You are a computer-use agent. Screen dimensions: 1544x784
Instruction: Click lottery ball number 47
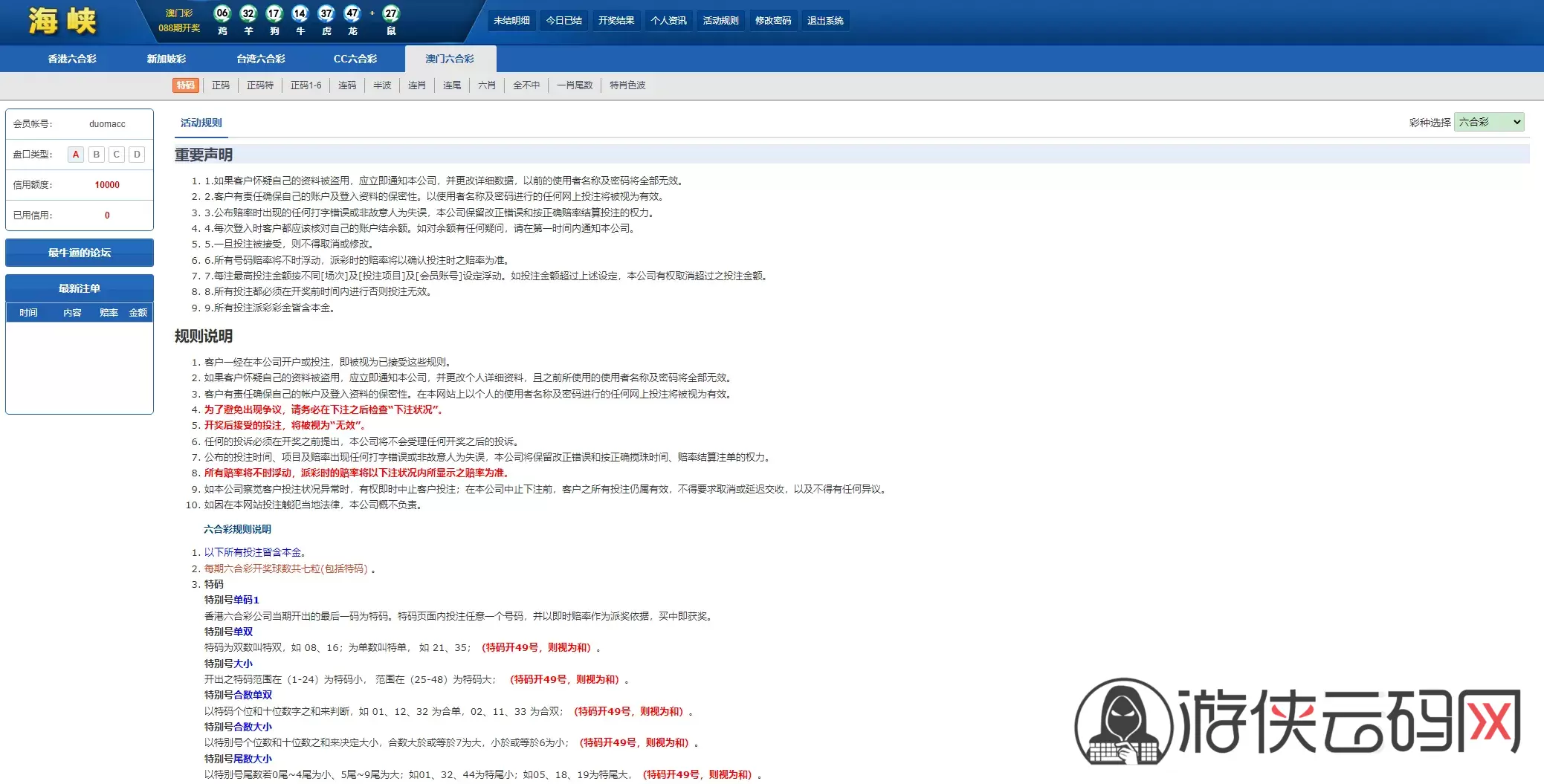point(352,13)
